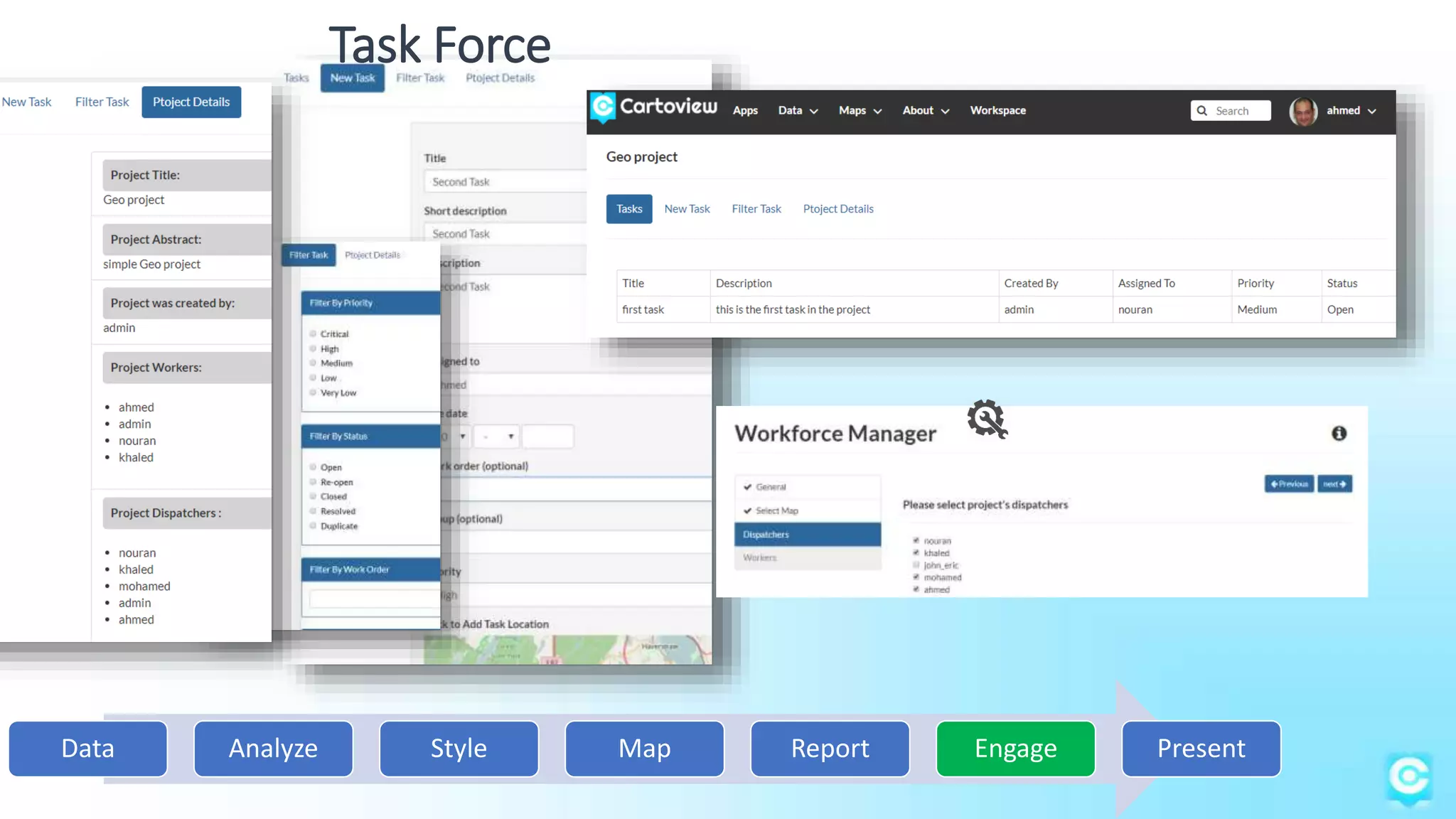Click the Short description input field
This screenshot has height=819, width=1456.
[505, 234]
